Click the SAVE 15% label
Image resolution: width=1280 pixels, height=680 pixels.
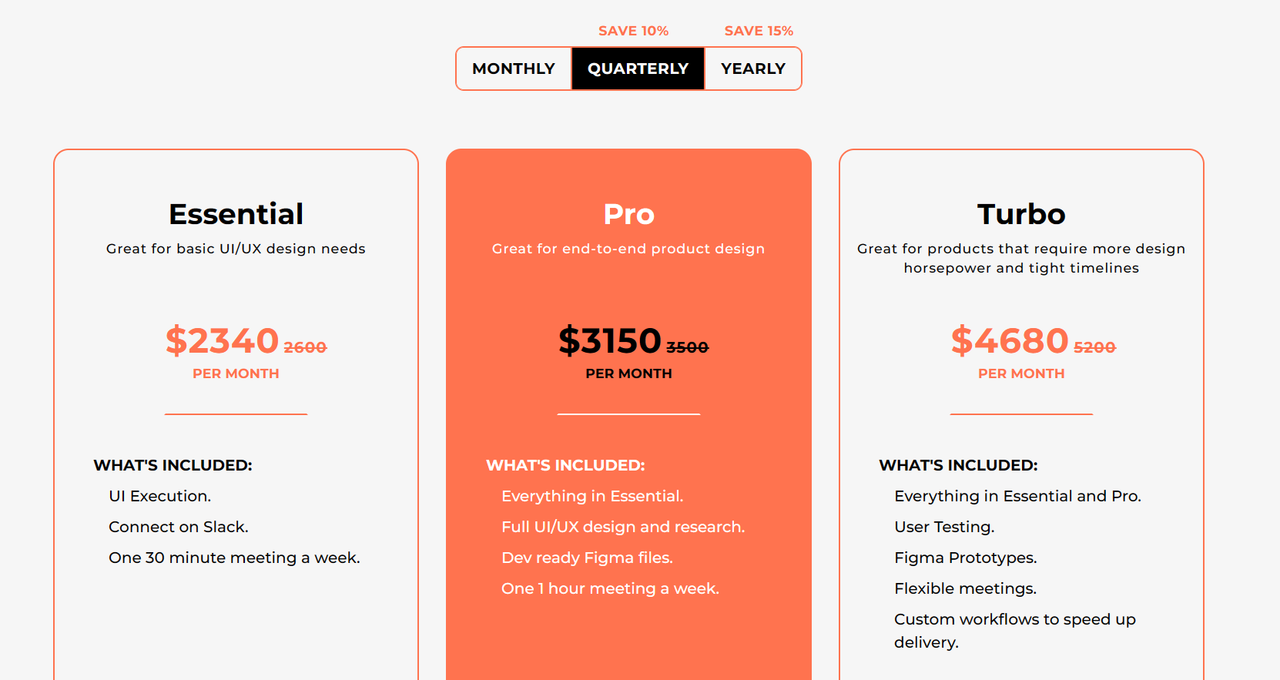tap(759, 31)
